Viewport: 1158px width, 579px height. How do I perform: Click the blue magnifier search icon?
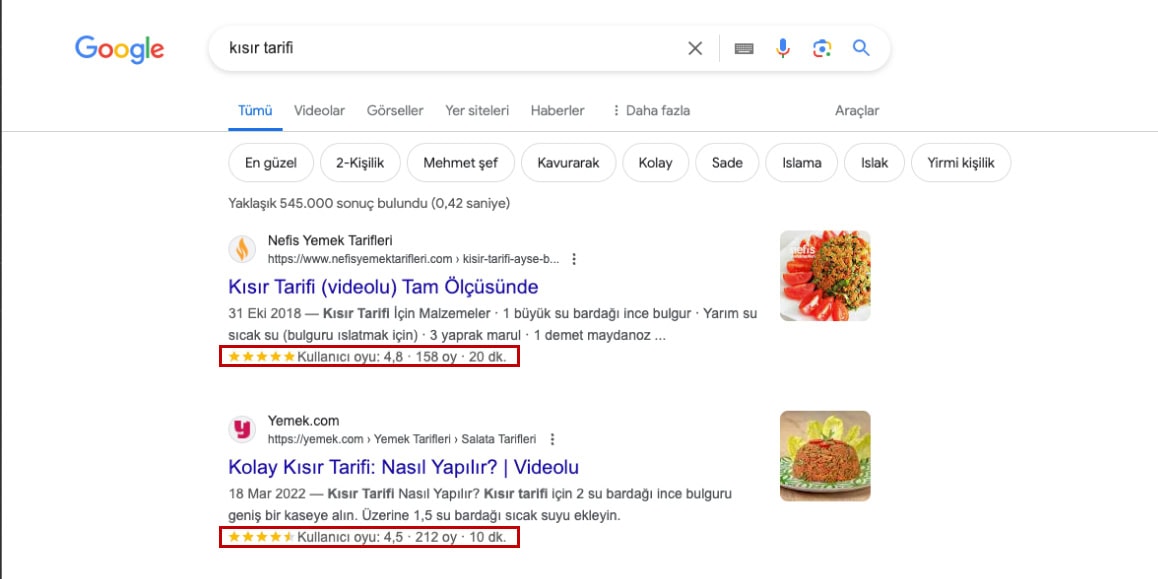click(x=861, y=48)
